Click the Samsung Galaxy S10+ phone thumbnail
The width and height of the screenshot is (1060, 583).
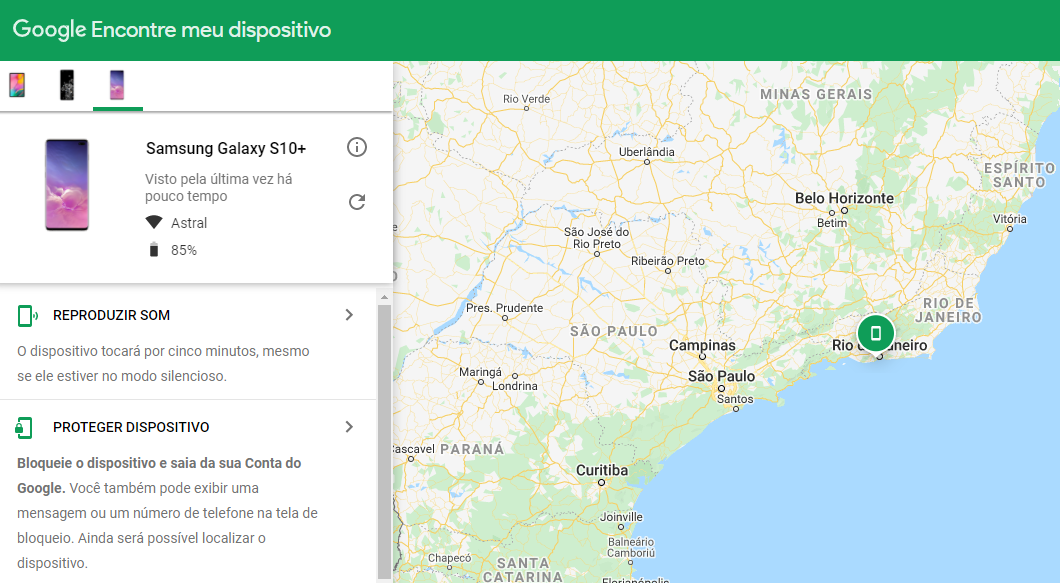[67, 185]
